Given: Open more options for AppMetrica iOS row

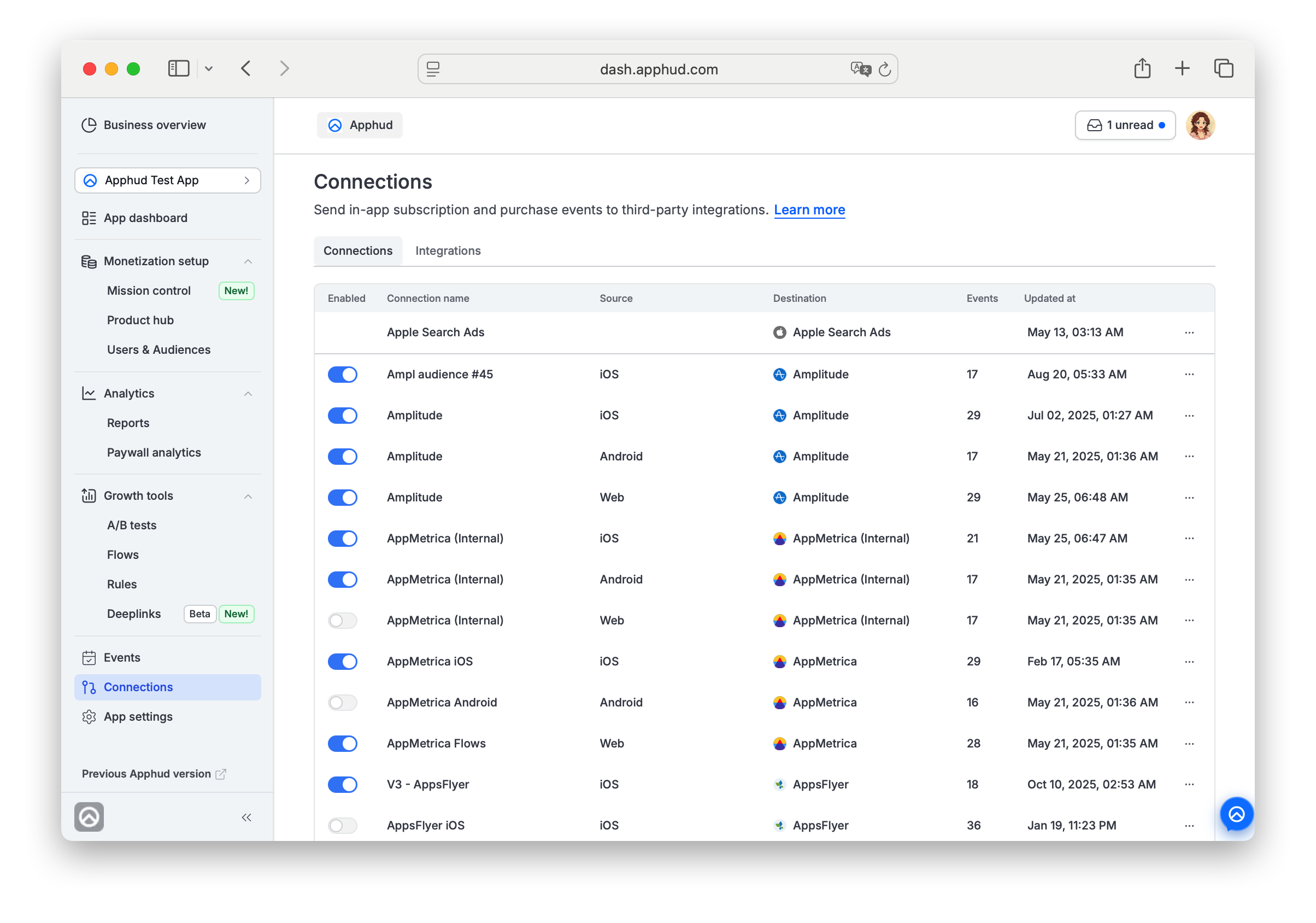Looking at the screenshot, I should (x=1189, y=662).
